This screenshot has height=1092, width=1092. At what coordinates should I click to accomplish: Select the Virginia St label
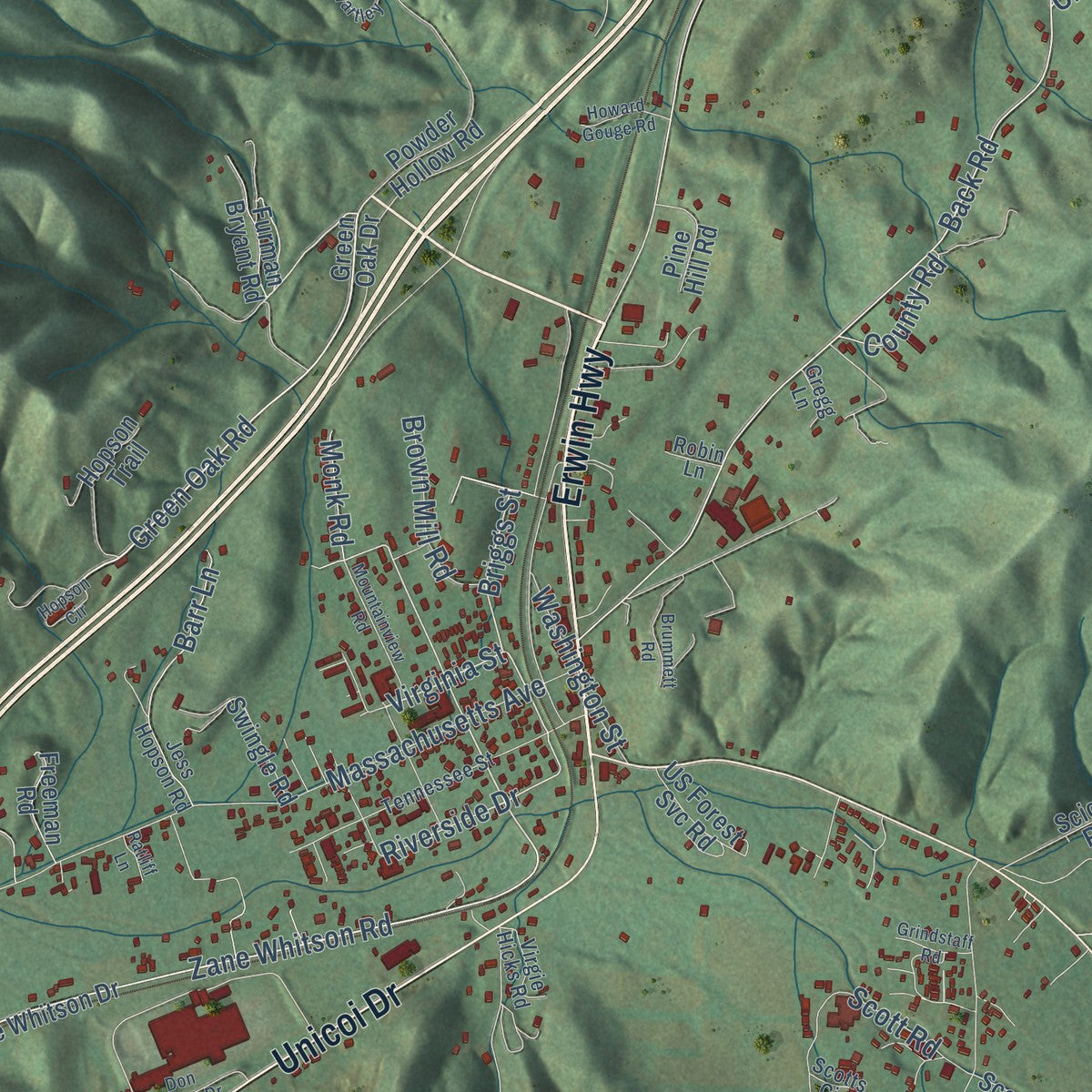coord(446,680)
